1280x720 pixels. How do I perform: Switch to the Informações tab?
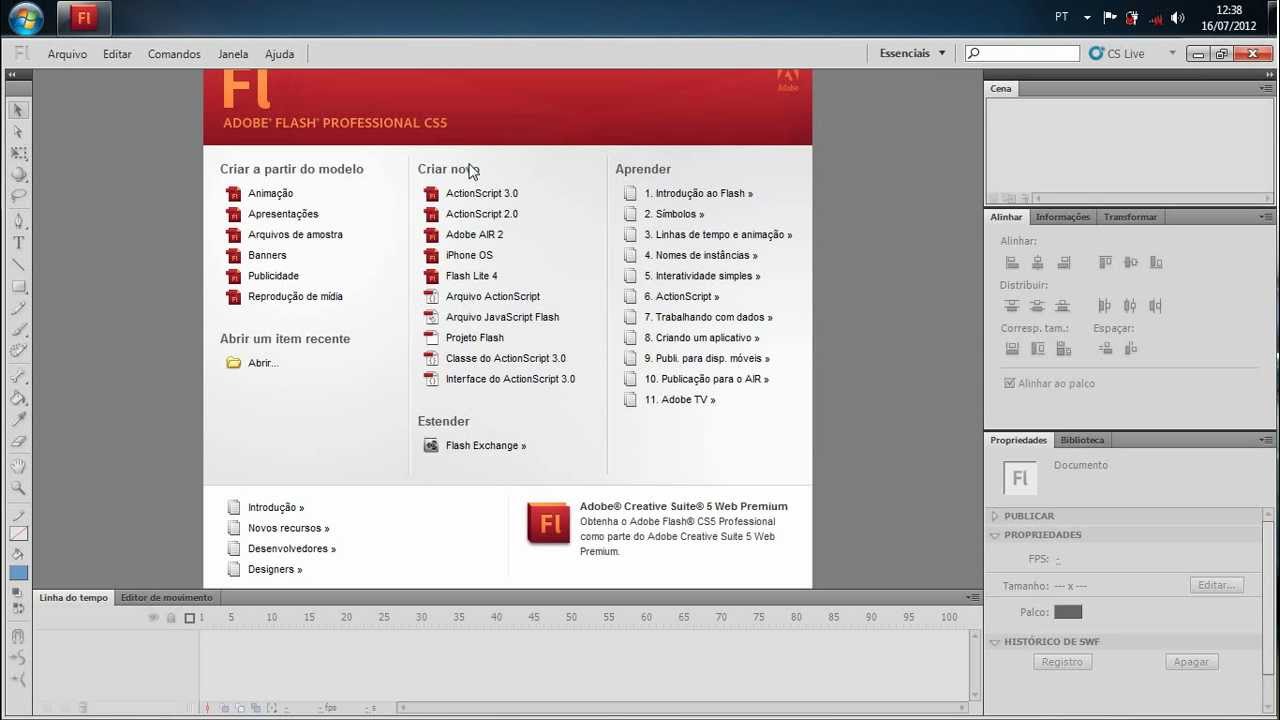tap(1062, 217)
